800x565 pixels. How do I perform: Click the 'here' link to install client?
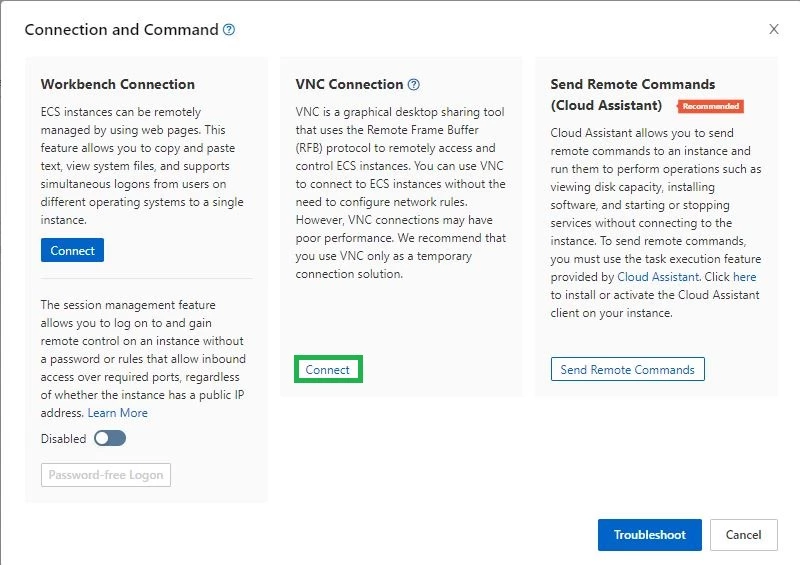tap(744, 277)
